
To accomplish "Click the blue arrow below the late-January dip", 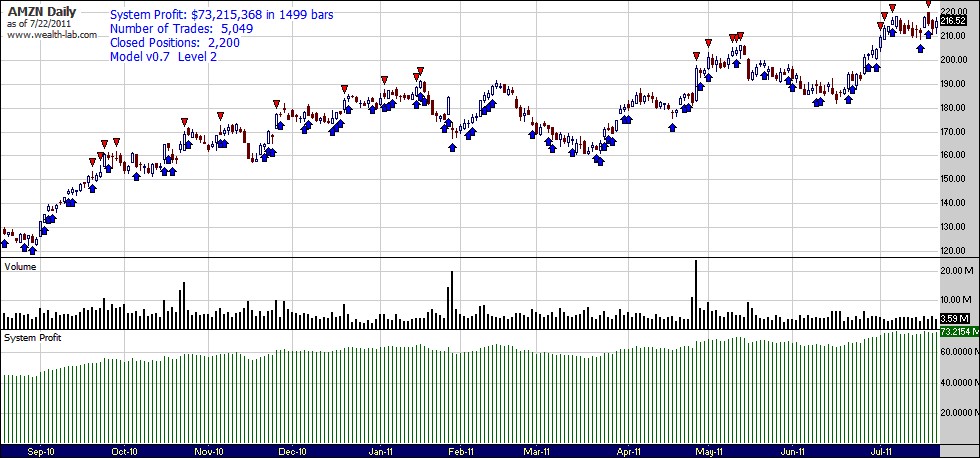I will click(x=453, y=146).
